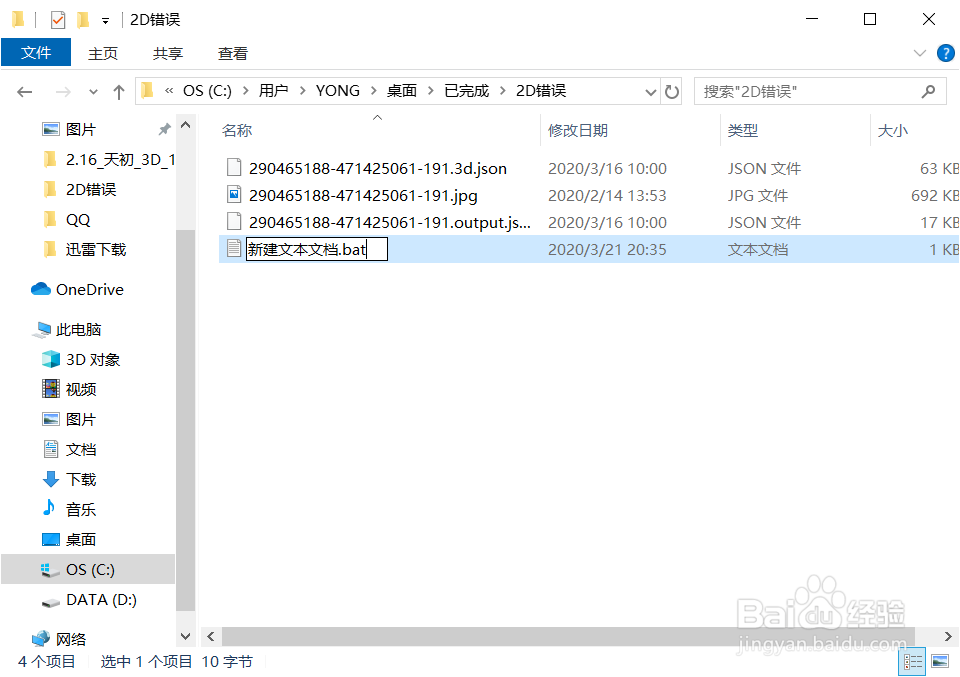Click 已完成 in the address breadcrumb

(467, 91)
